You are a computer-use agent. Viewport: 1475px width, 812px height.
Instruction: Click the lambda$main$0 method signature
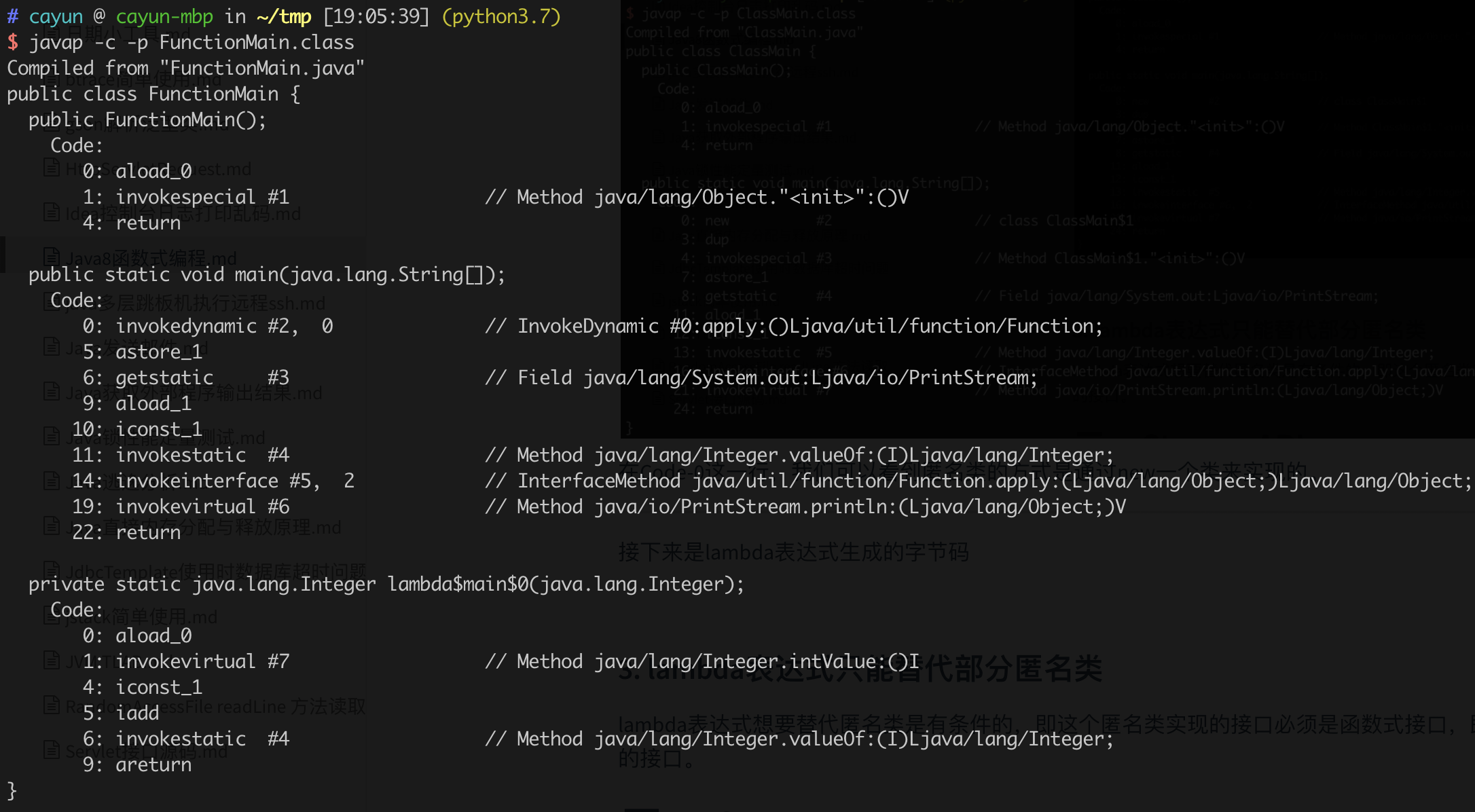386,585
